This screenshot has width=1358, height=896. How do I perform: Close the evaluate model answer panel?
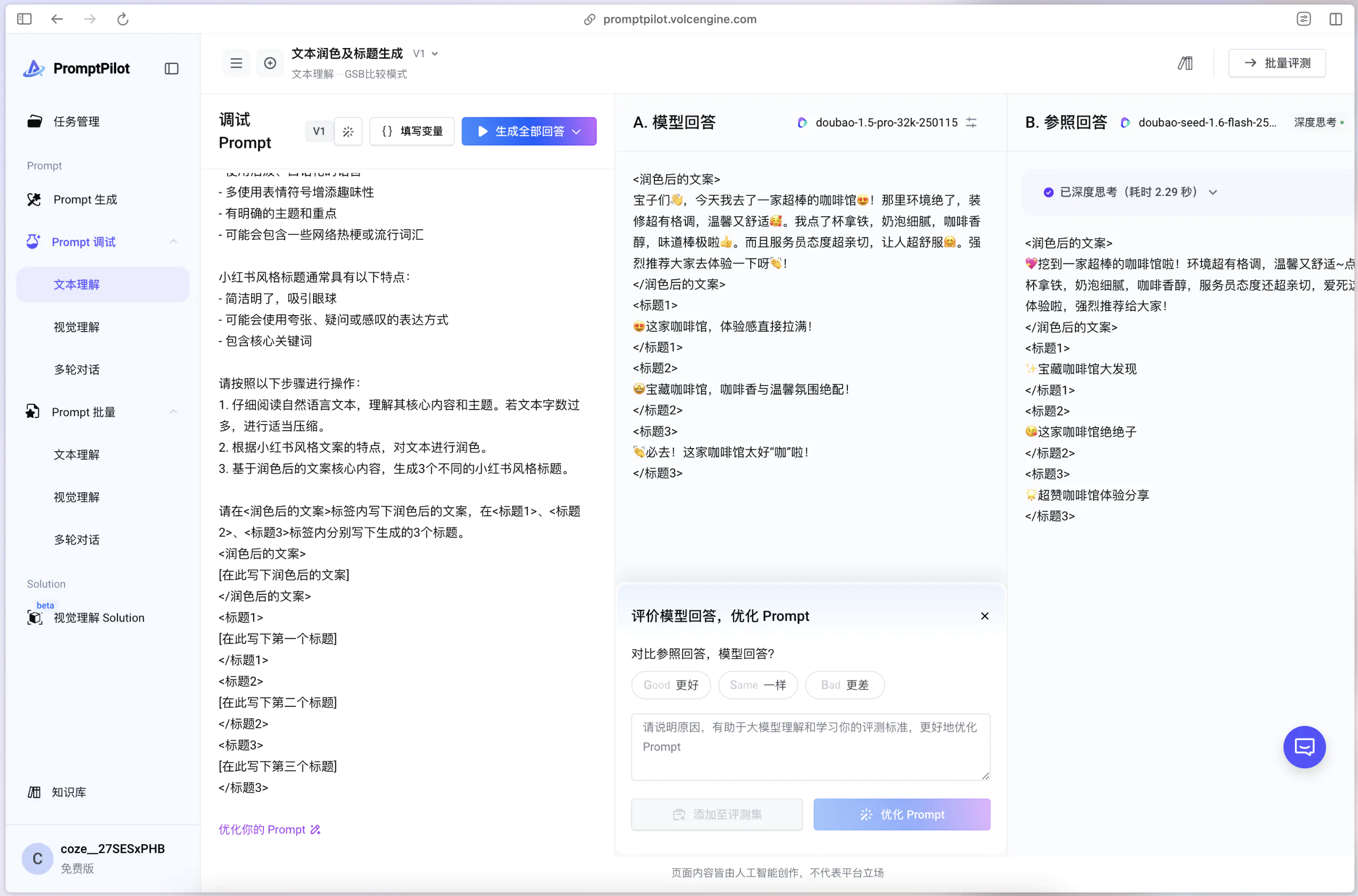984,616
